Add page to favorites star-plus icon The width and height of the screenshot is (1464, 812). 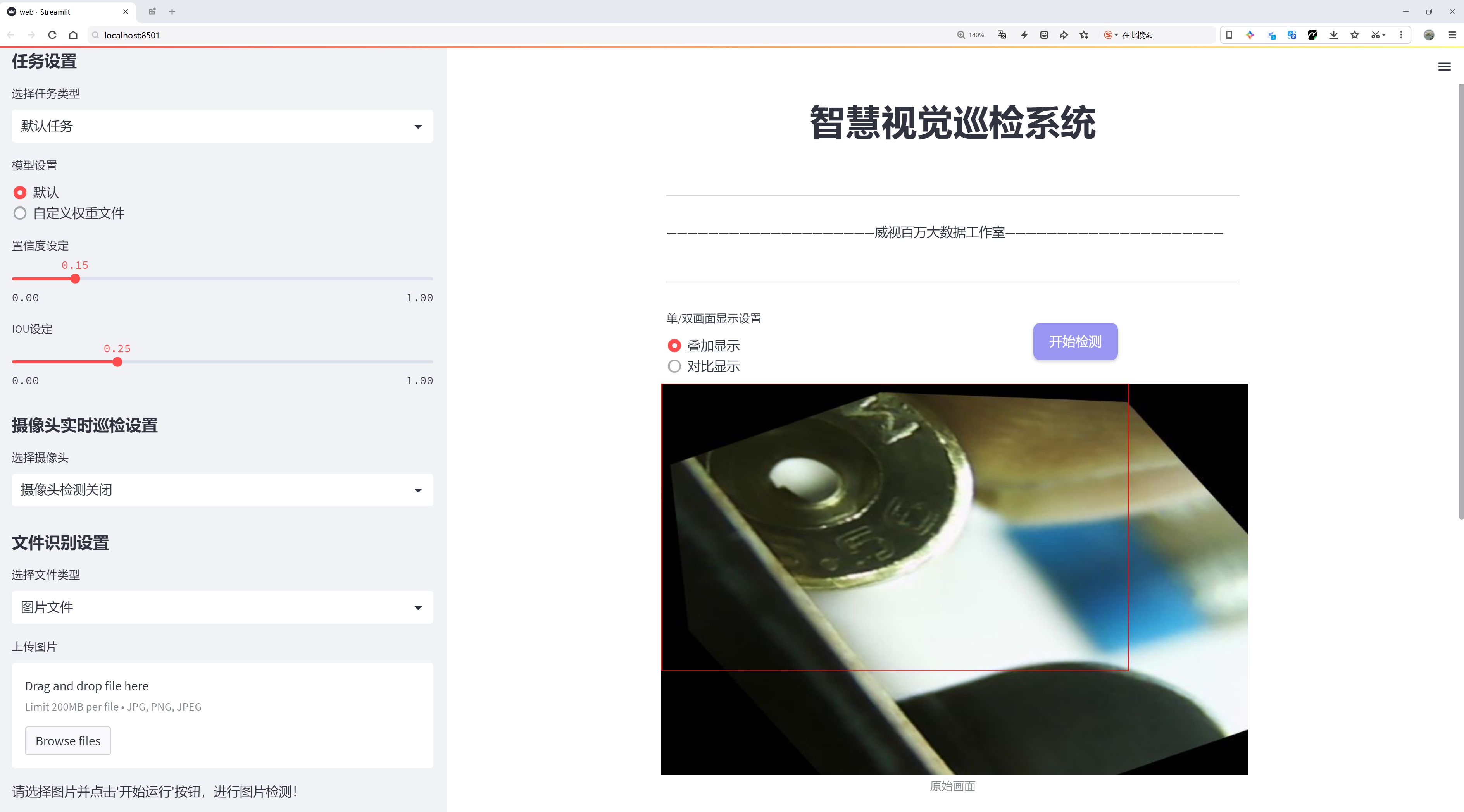pos(1085,35)
